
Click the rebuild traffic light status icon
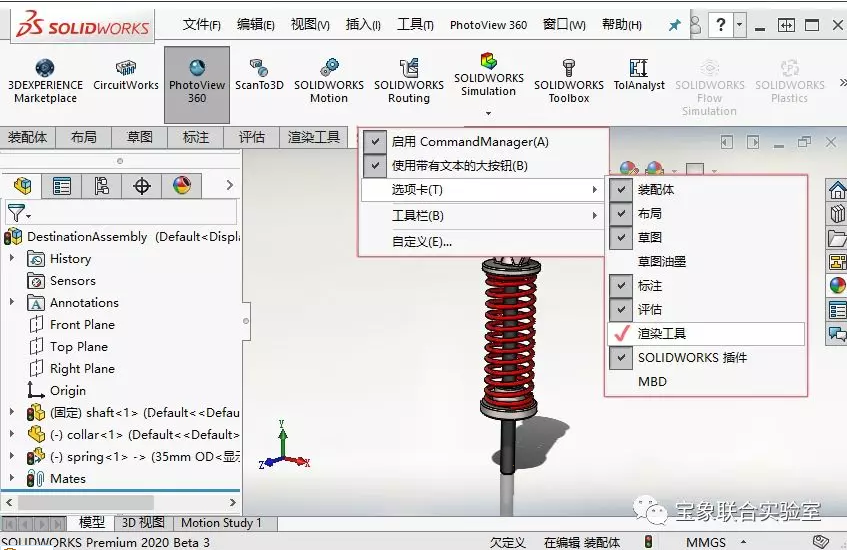click(649, 541)
